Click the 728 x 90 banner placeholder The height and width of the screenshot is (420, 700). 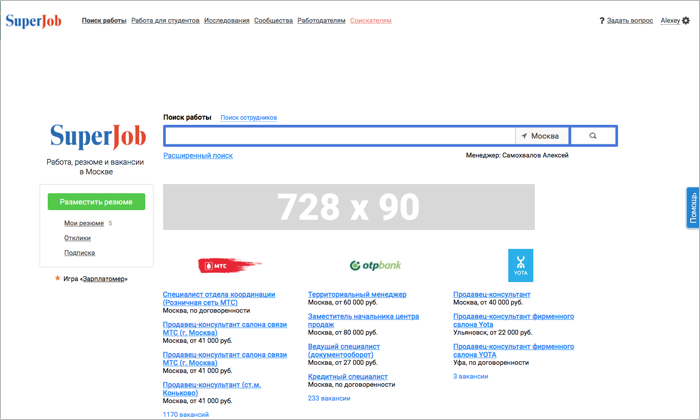(349, 207)
